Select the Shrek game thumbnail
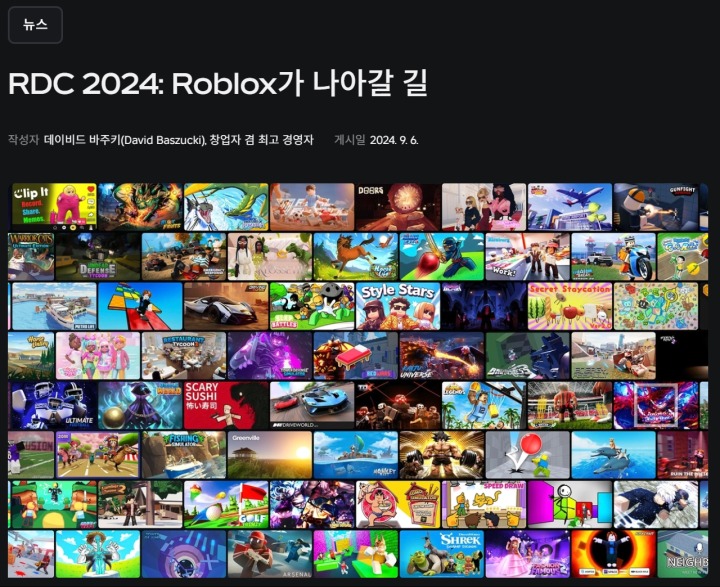Viewport: 720px width, 587px height. 441,553
